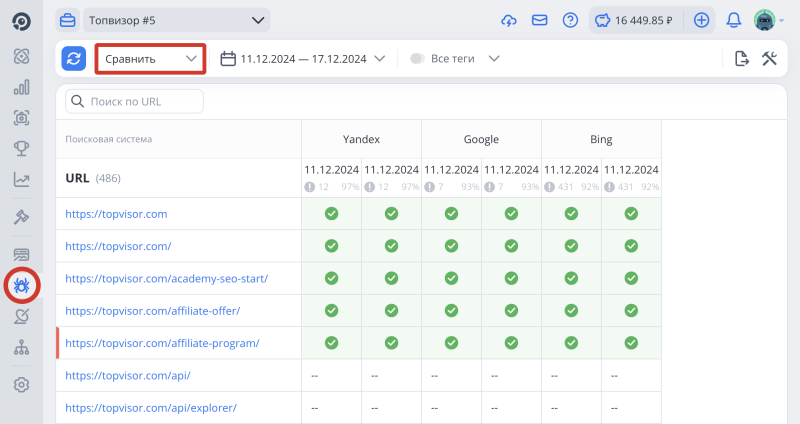Open the user avatar account menu
800x424 pixels.
tap(765, 20)
